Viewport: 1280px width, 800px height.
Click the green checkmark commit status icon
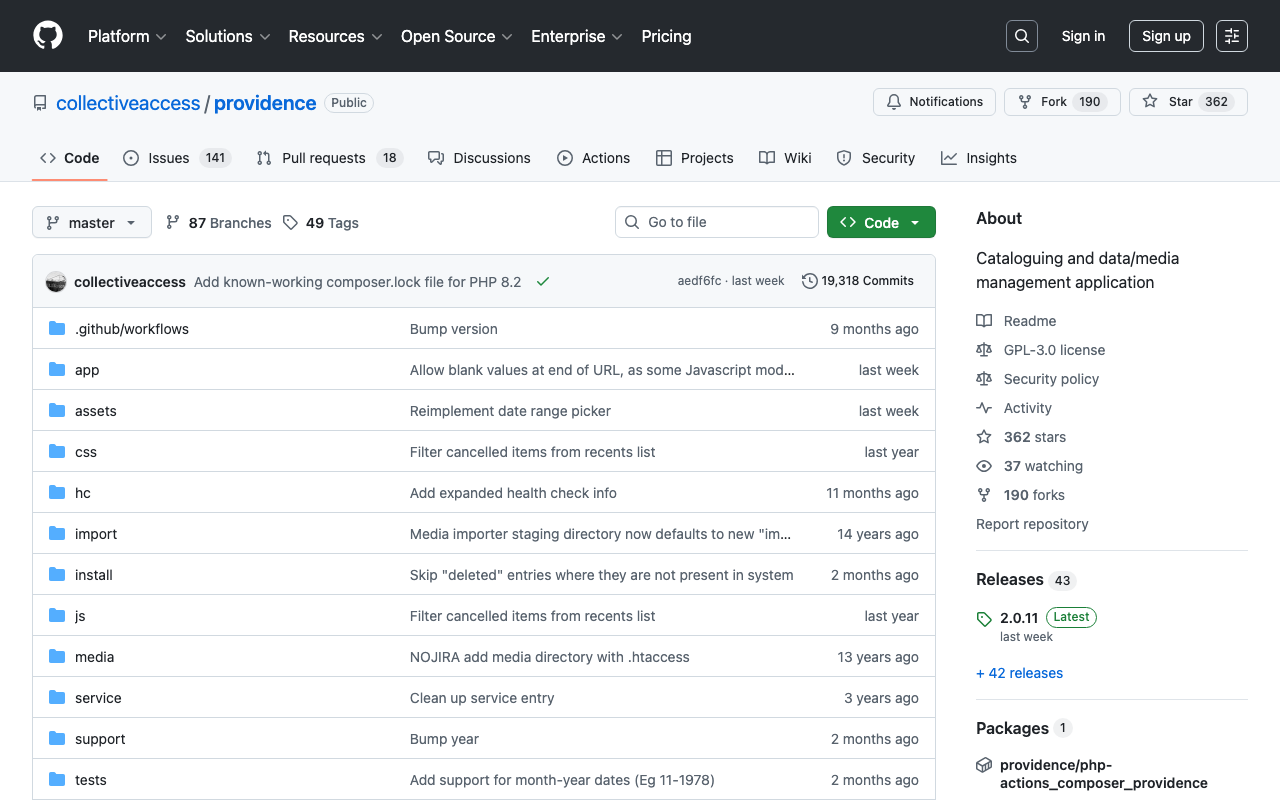543,282
